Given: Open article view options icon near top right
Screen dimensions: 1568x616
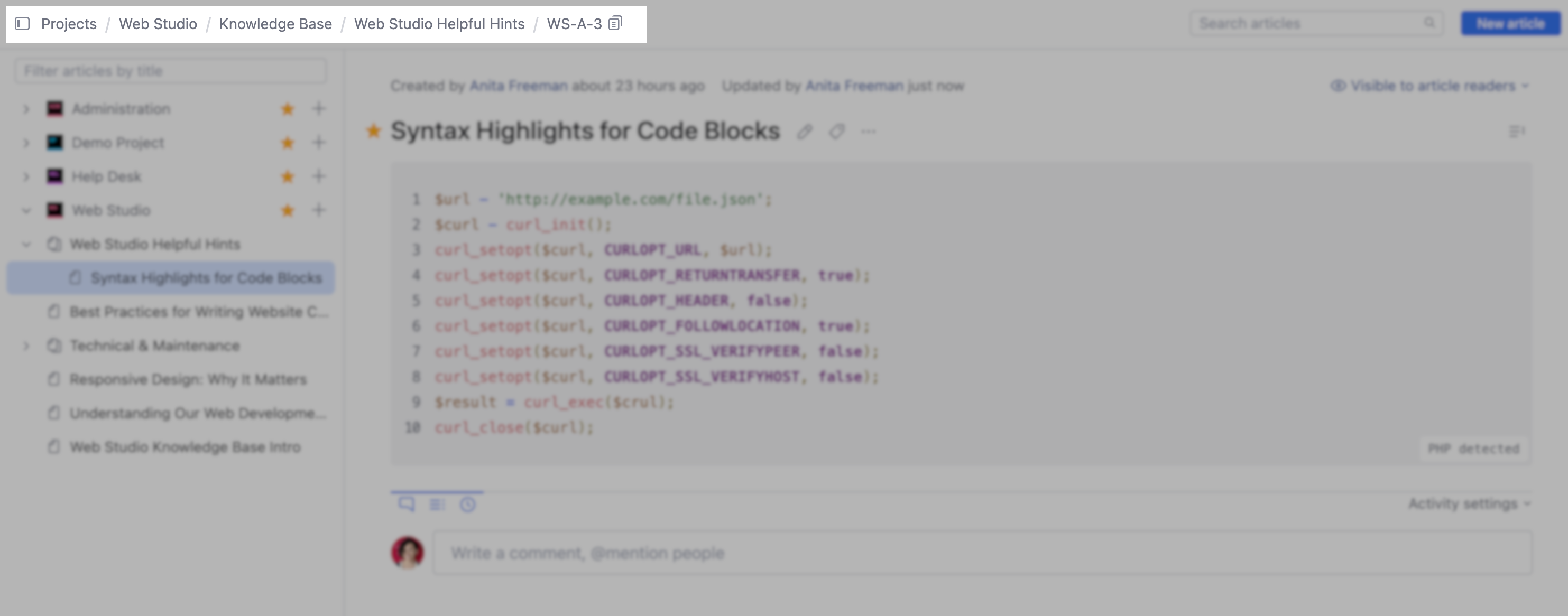Looking at the screenshot, I should tap(1518, 130).
